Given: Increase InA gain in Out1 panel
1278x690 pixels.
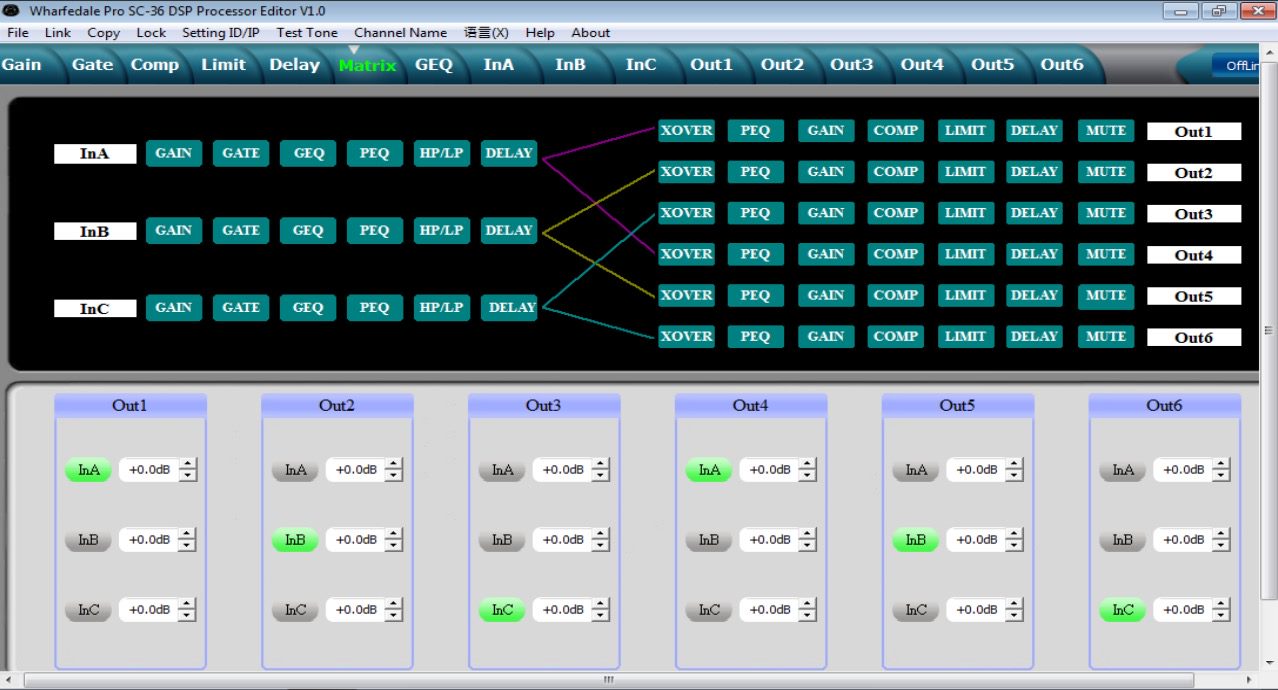Looking at the screenshot, I should tap(188, 464).
